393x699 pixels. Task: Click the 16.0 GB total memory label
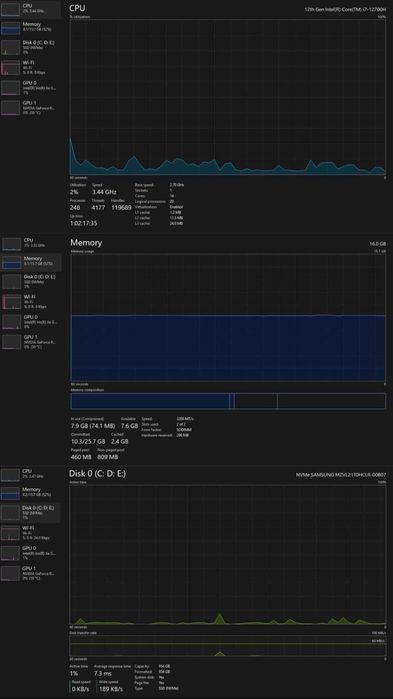click(x=377, y=243)
